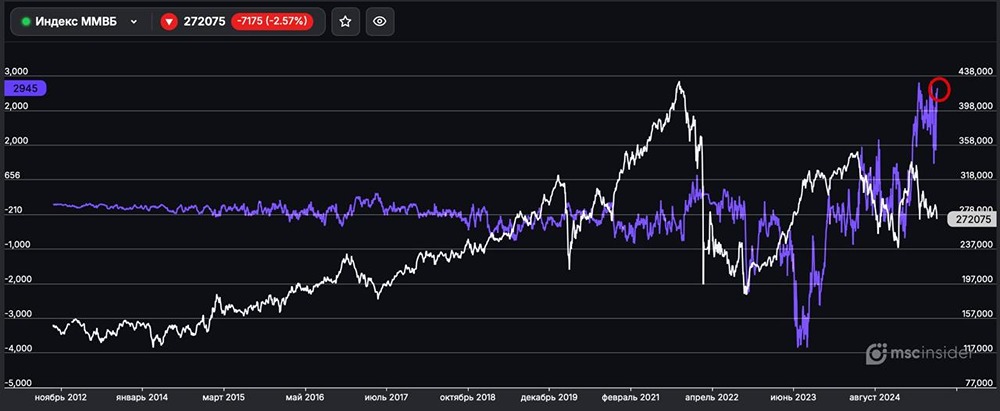
Task: Click the 272075 white right-axis price tag
Action: click(972, 218)
